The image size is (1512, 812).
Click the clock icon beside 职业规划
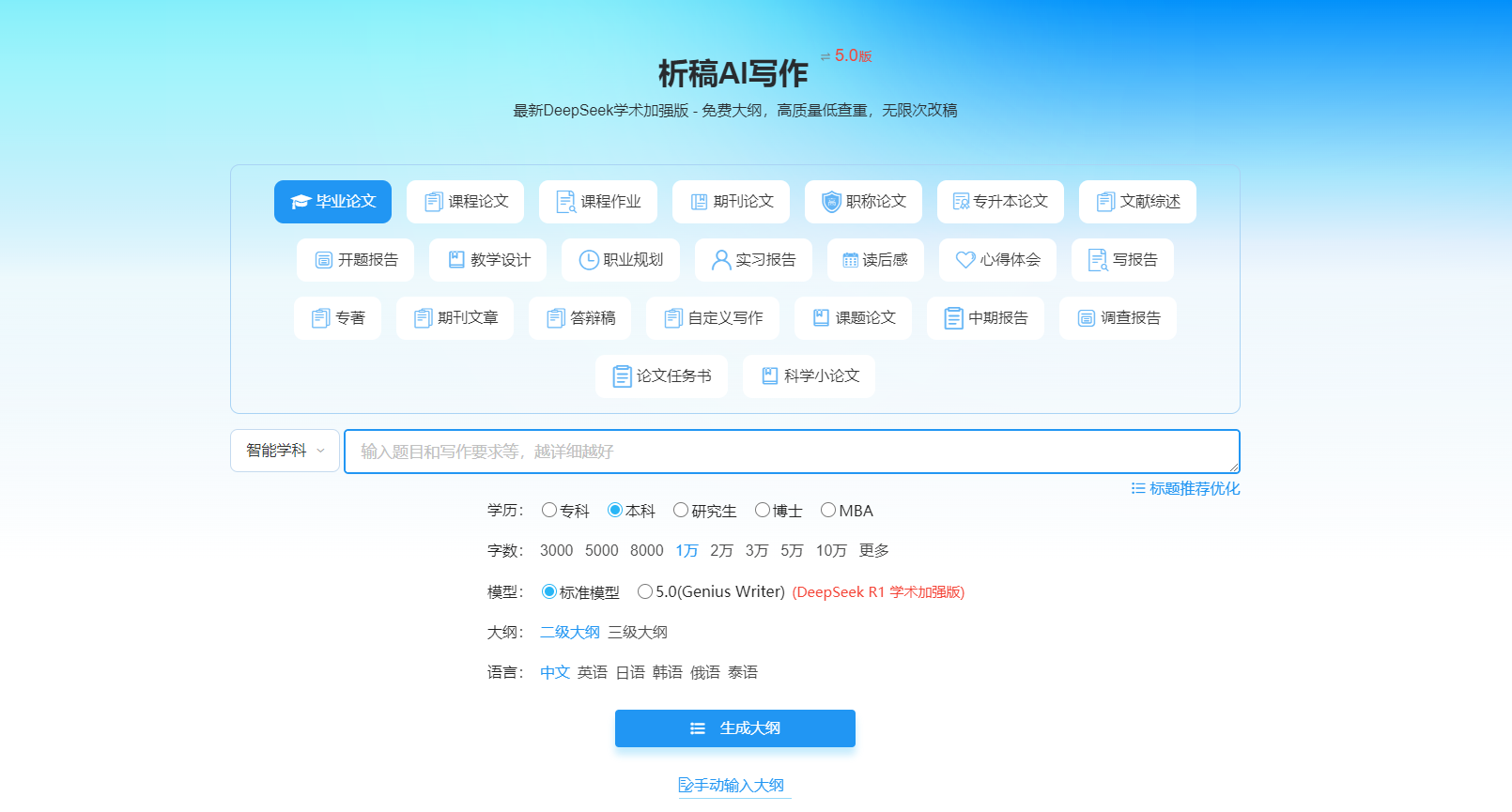tap(589, 260)
